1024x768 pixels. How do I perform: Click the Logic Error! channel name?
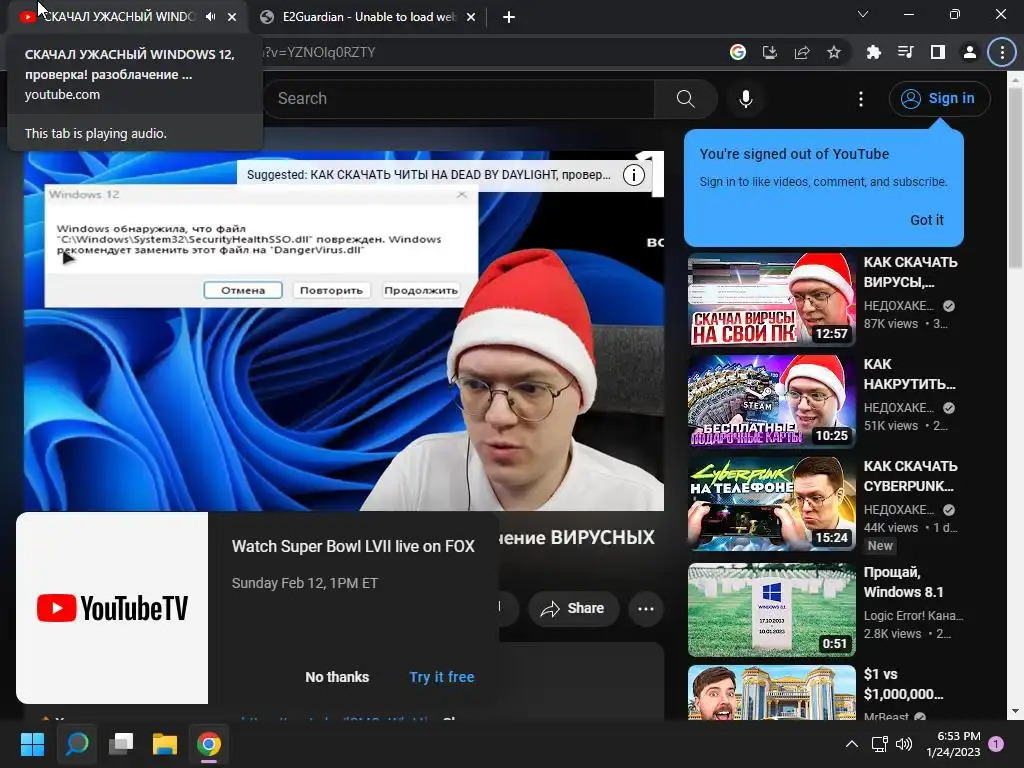tap(913, 615)
